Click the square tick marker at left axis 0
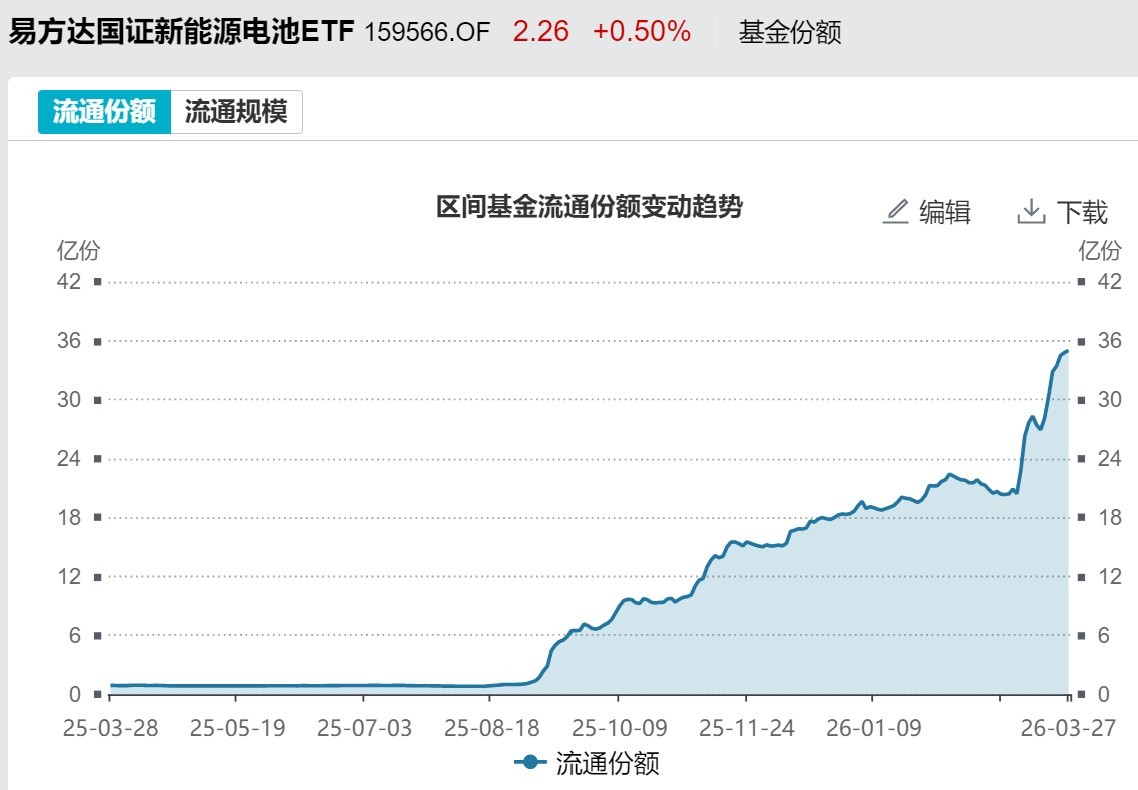Screen dimensions: 1138x790 pos(95,692)
